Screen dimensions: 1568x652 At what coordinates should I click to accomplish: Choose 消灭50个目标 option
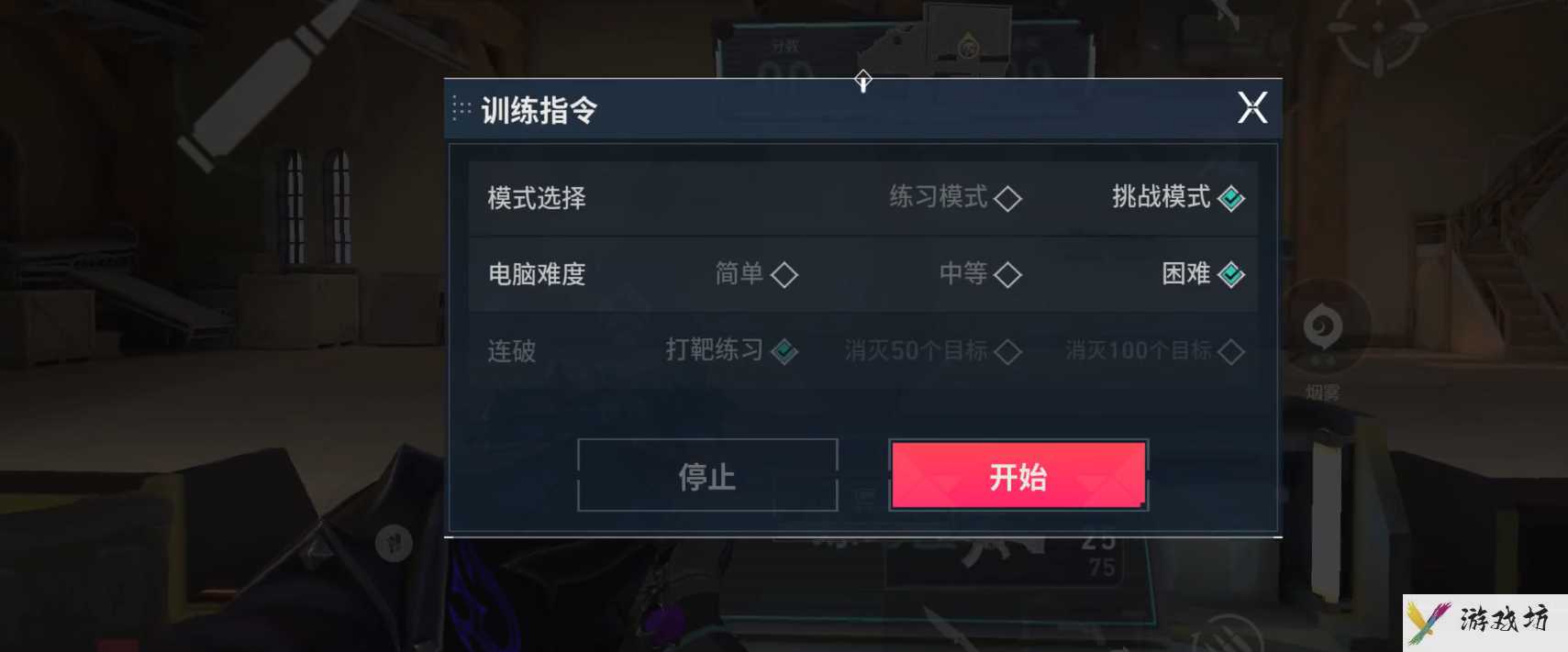(933, 351)
